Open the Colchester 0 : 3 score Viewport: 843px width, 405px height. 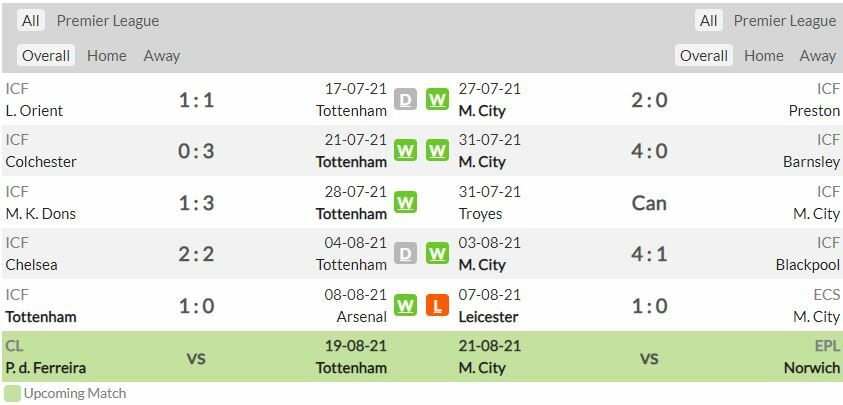[196, 151]
